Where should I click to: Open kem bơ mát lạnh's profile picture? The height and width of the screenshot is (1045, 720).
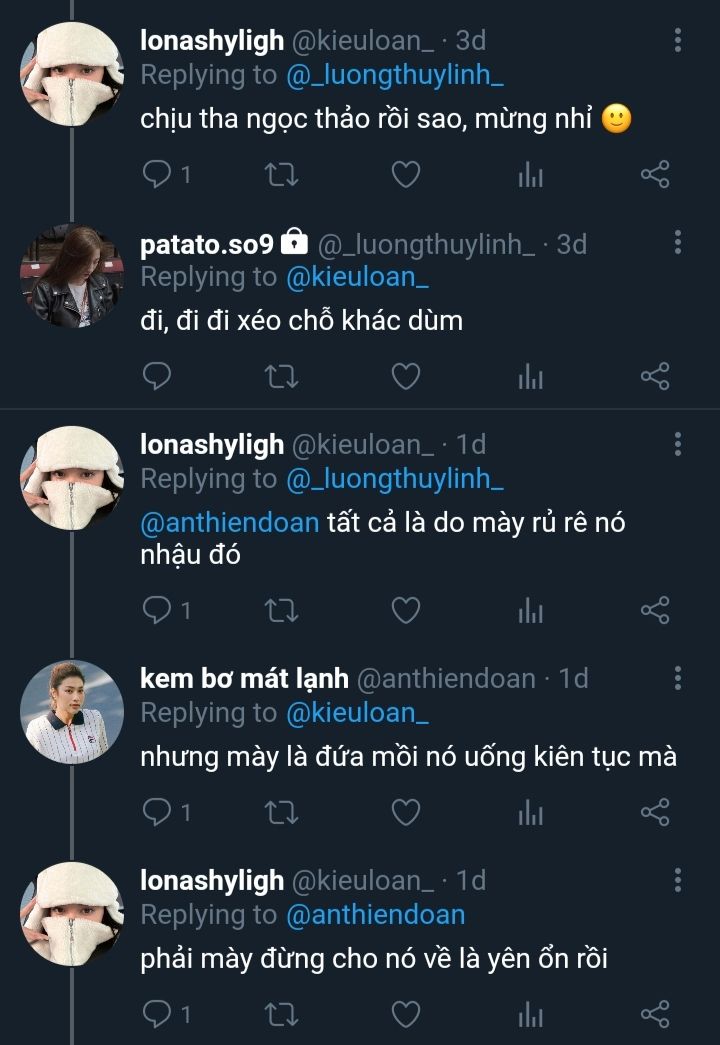72,712
